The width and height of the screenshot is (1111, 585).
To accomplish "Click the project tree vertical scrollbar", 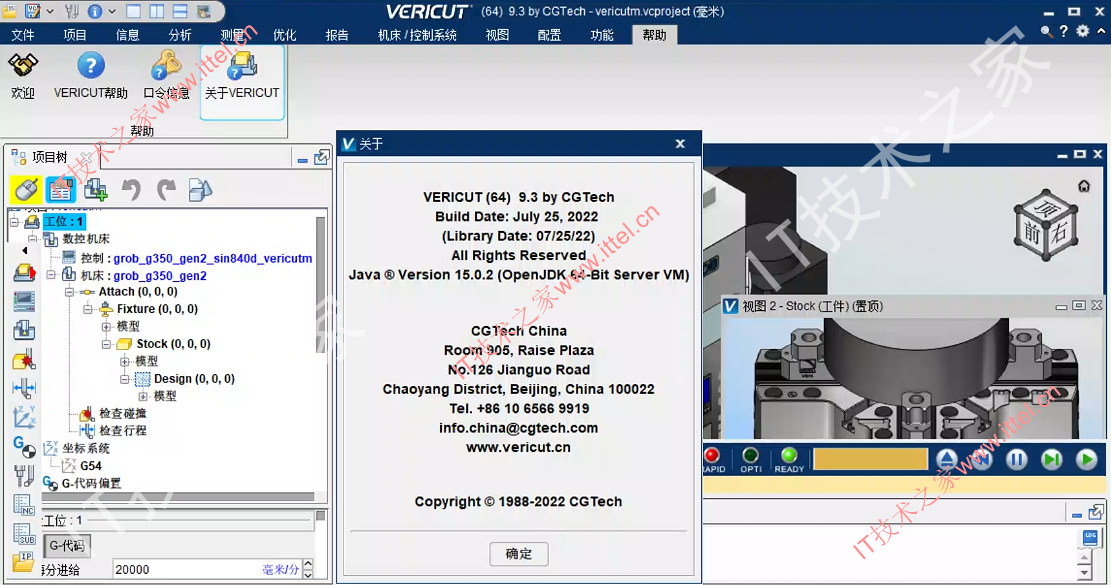I will [x=320, y=283].
